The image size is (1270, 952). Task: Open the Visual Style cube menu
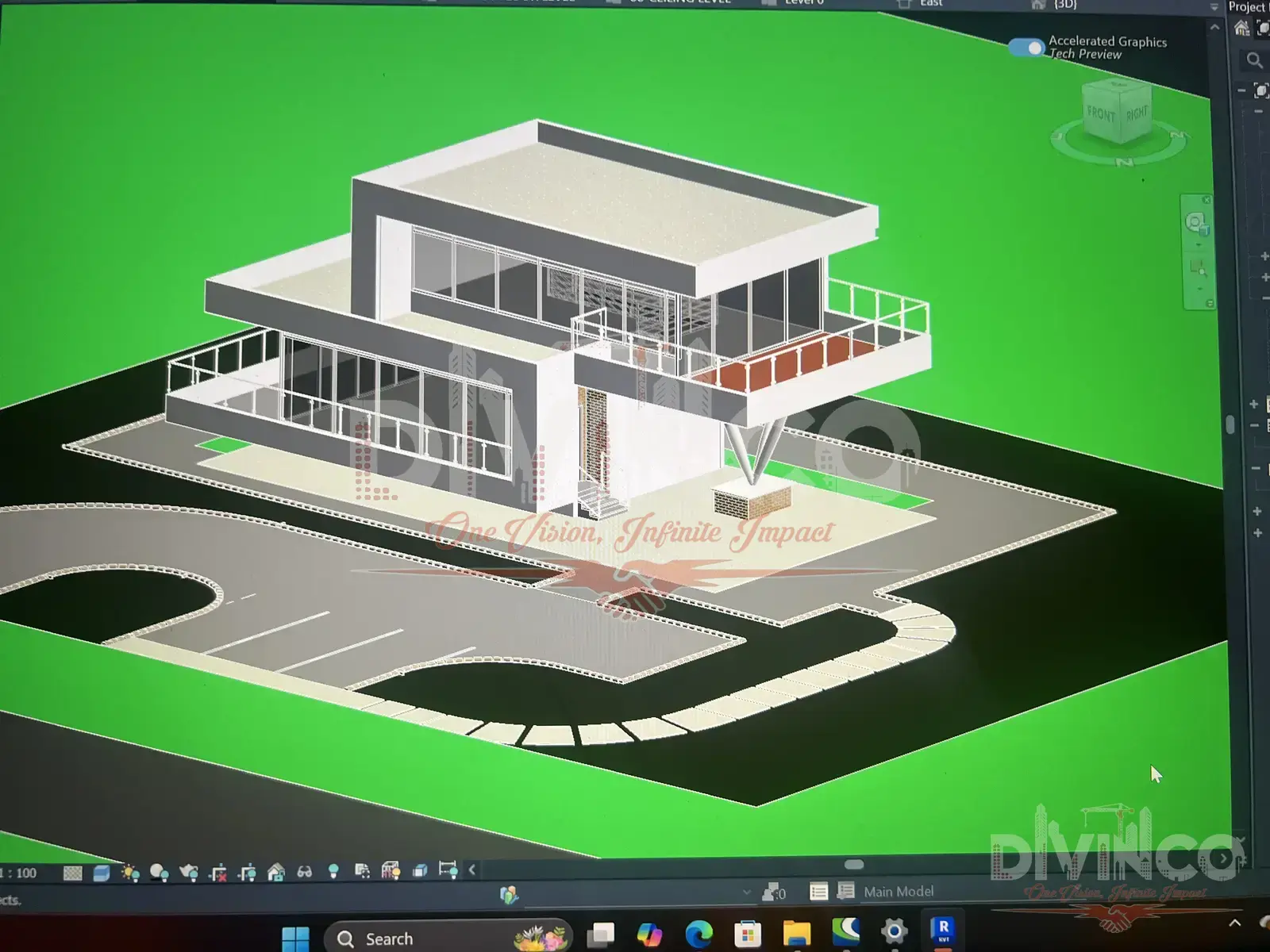click(102, 873)
